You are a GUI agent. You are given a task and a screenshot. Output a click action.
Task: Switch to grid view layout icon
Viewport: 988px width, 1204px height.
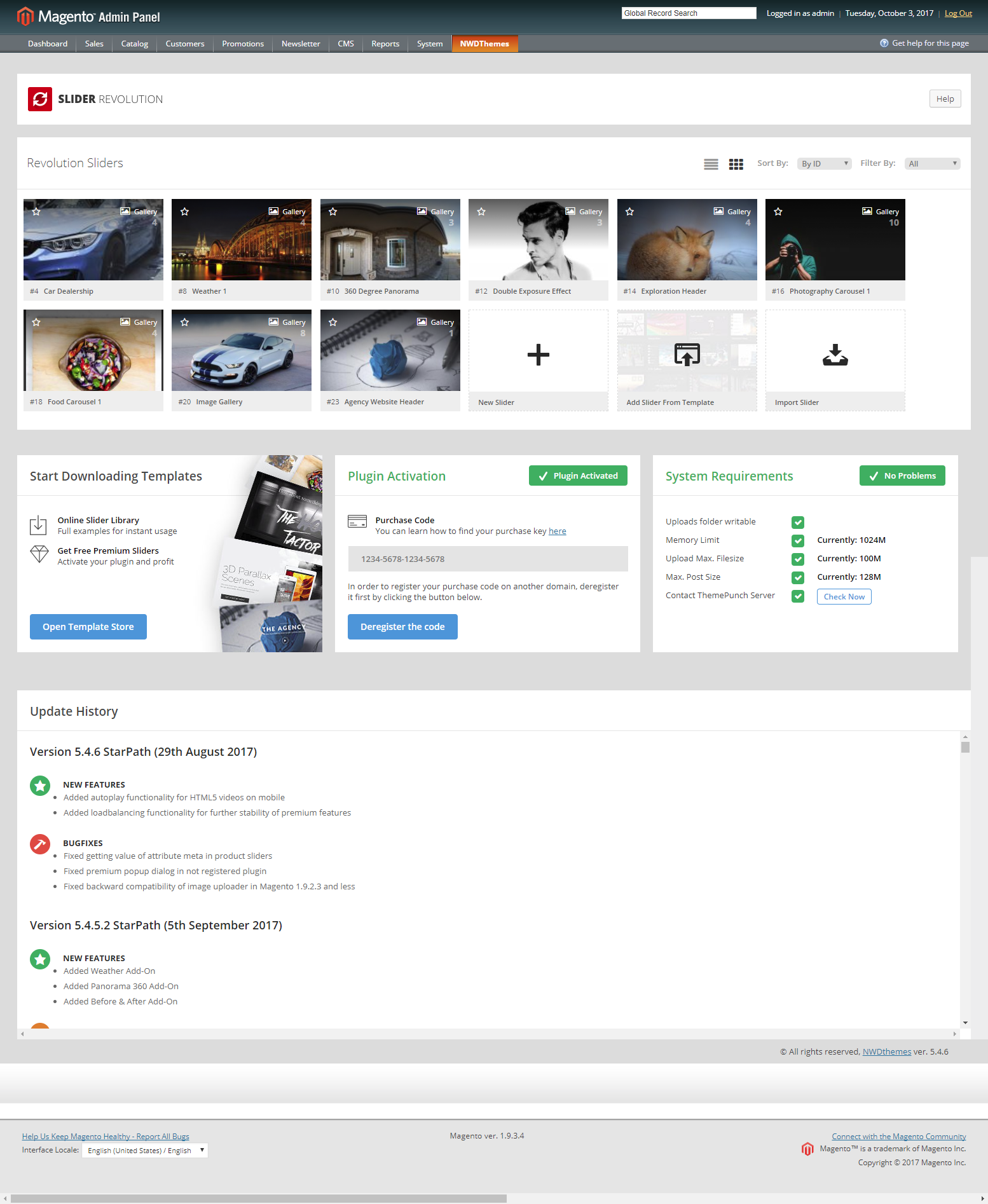pos(736,164)
